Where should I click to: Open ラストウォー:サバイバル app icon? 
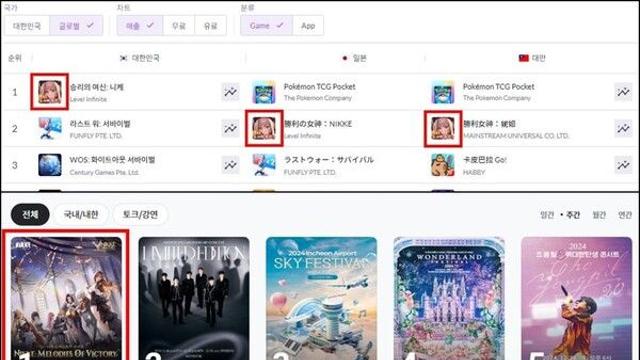coord(264,164)
